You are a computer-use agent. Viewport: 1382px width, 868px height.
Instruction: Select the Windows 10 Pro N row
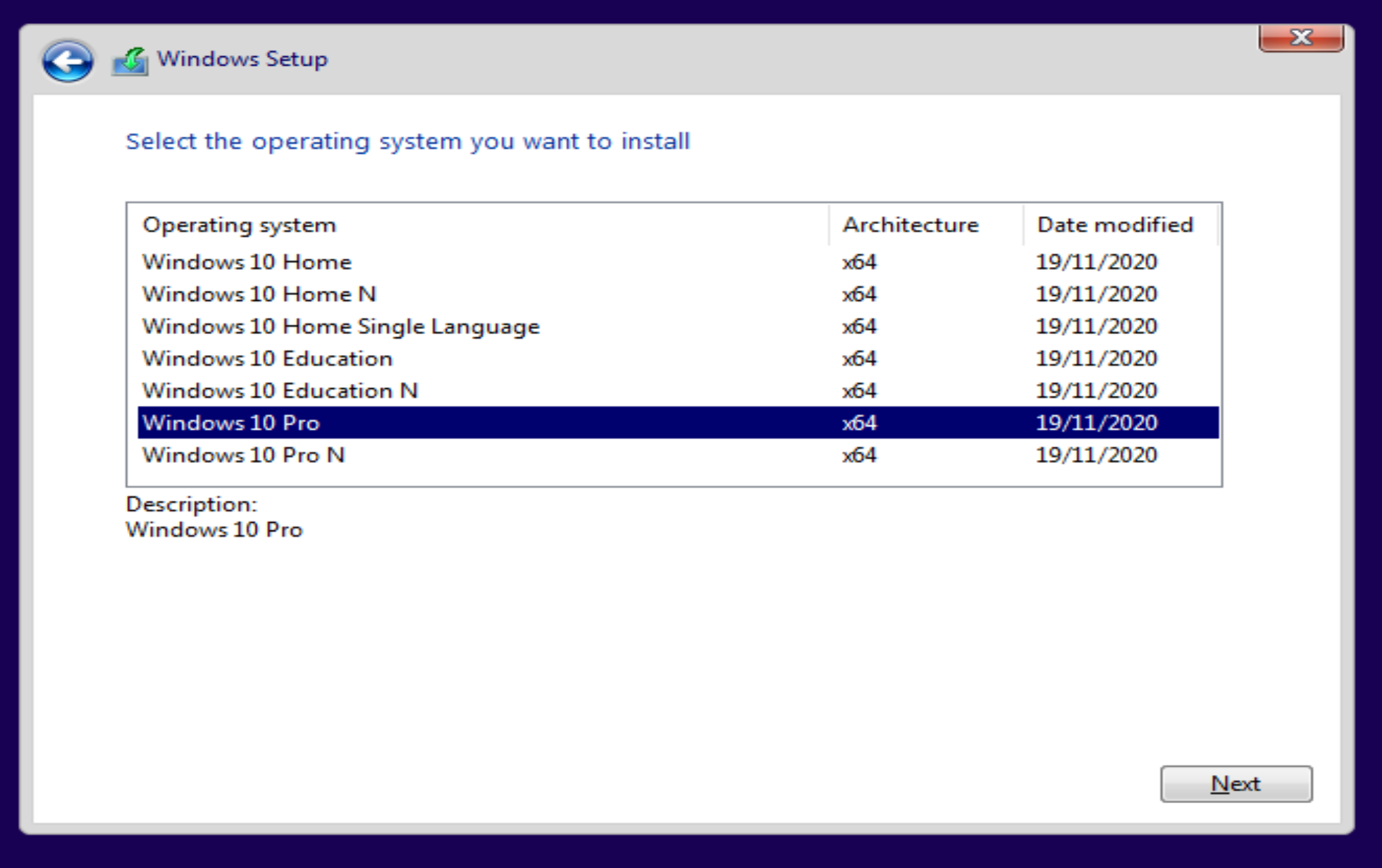(678, 455)
